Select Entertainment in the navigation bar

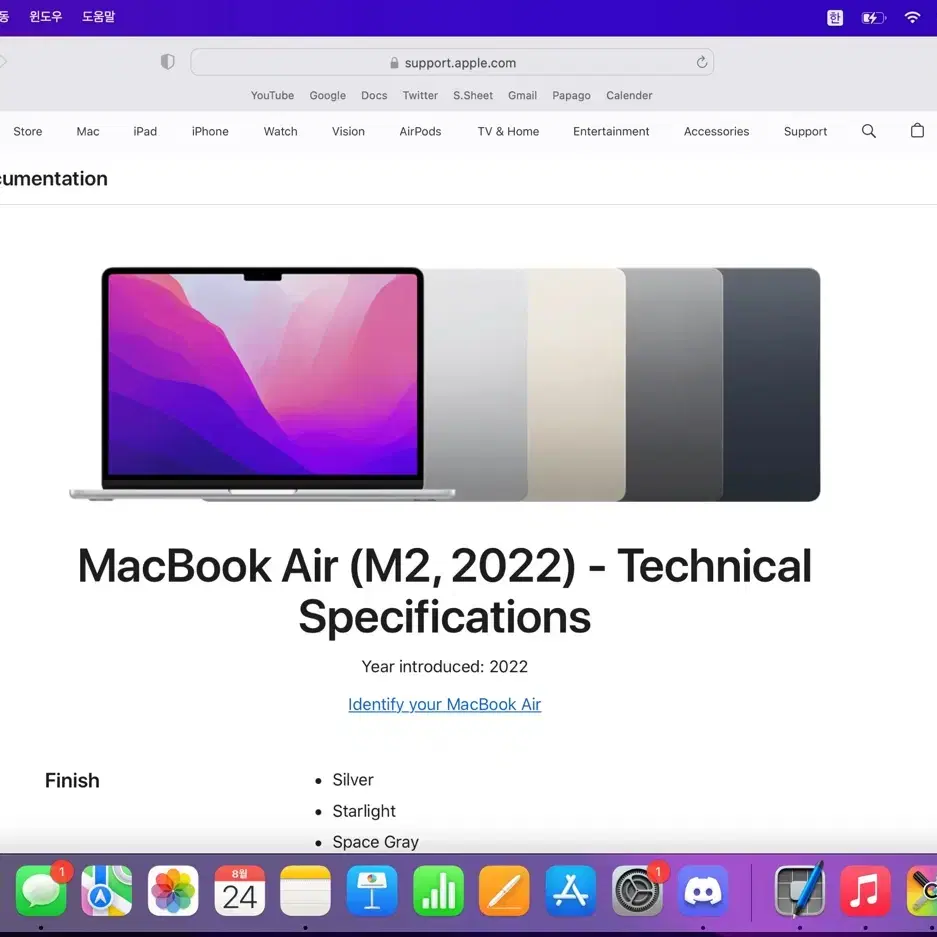click(x=611, y=131)
